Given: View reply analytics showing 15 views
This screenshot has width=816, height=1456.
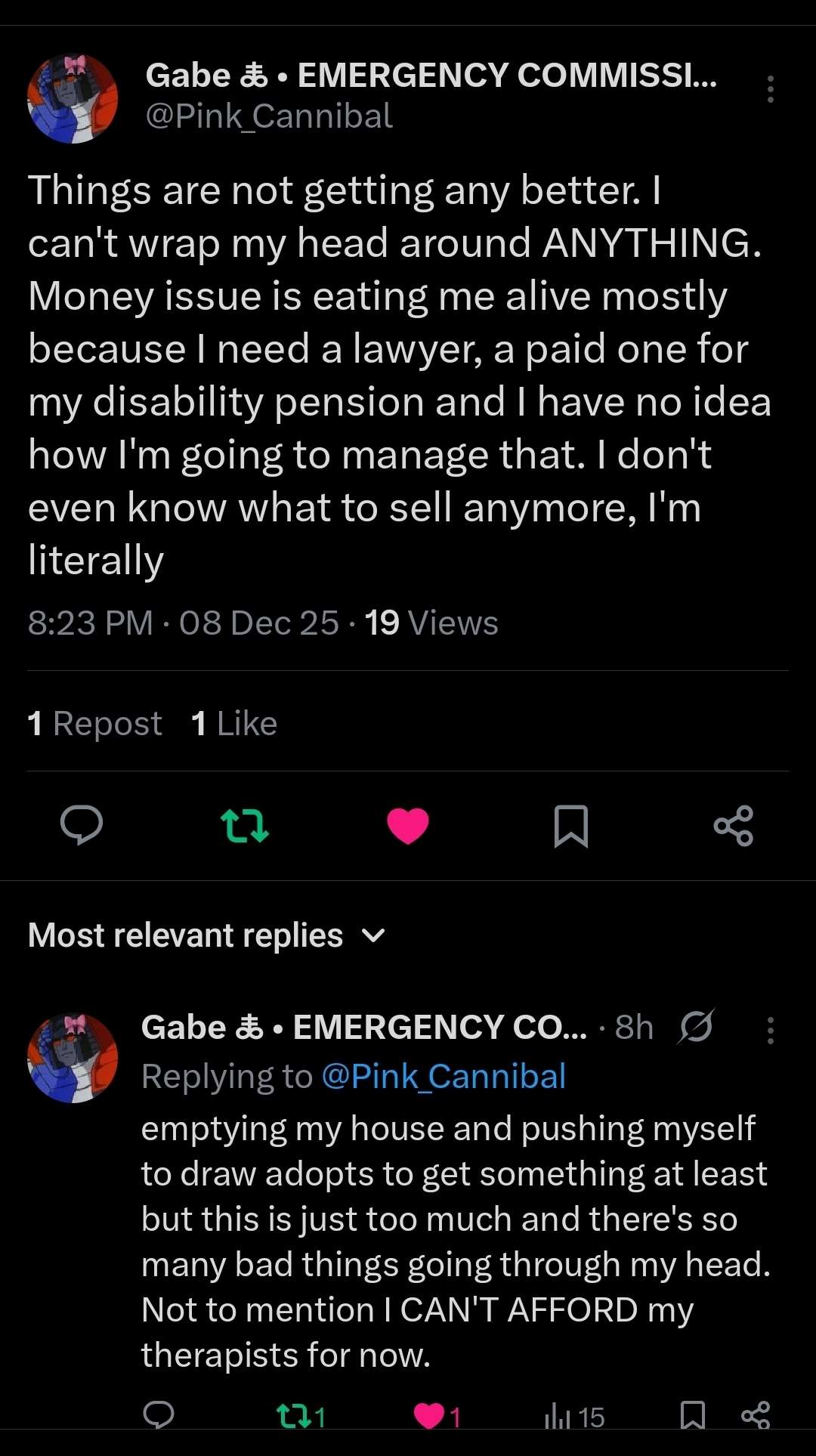Looking at the screenshot, I should [574, 1416].
